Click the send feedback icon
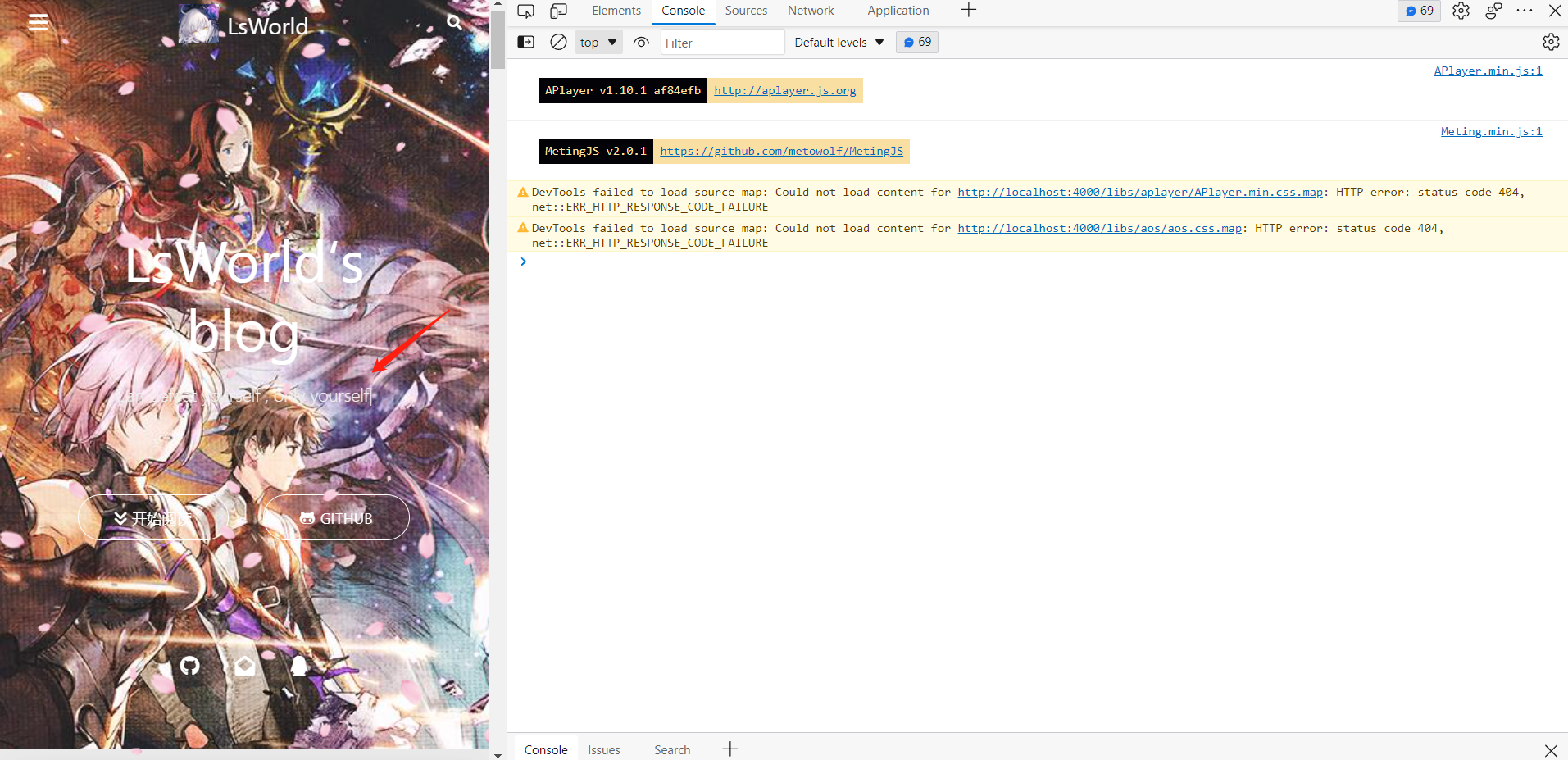Screen dimensions: 1568x760 pos(1493,11)
